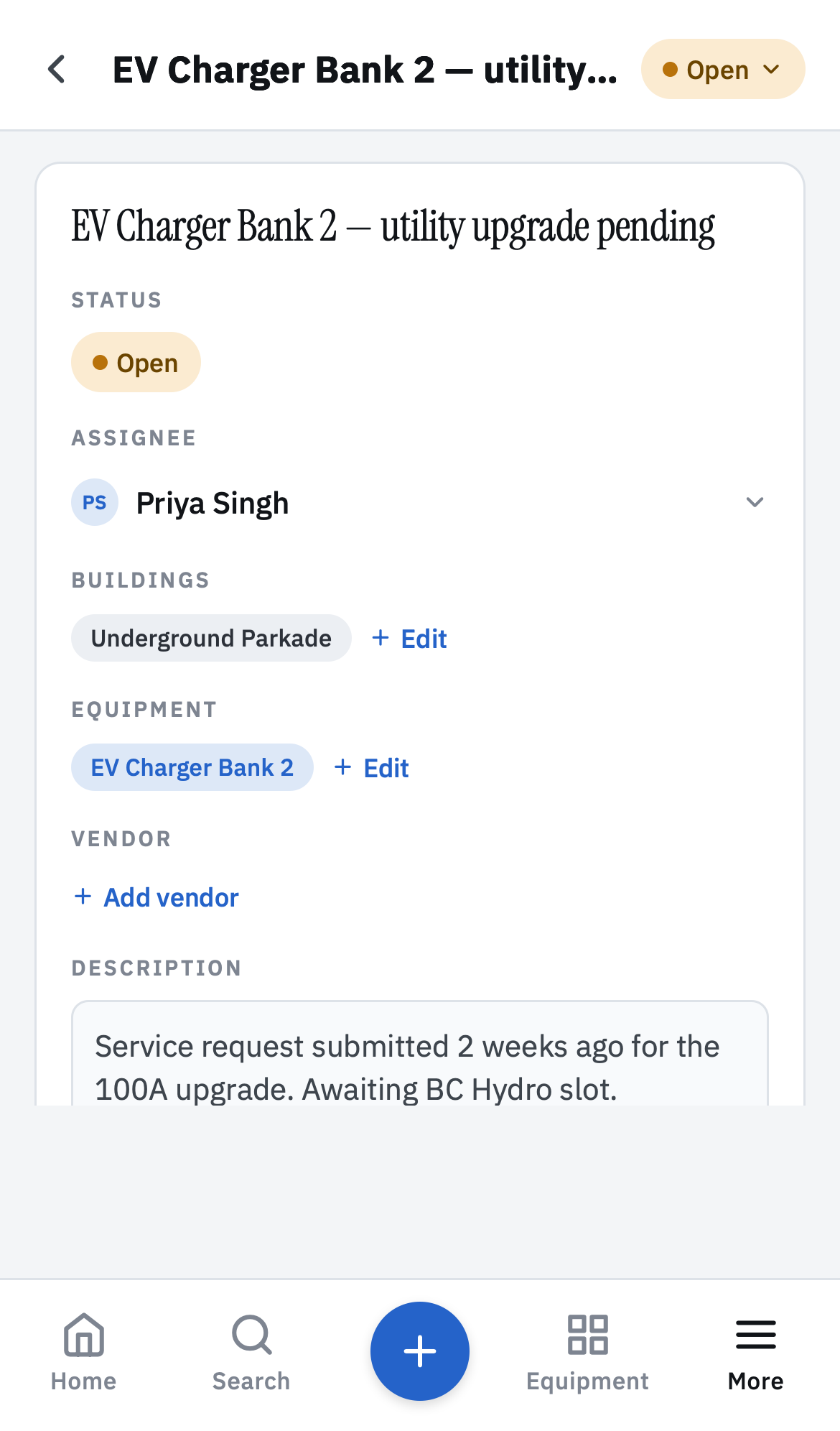Go back using the header arrow
This screenshot has height=1431, width=840.
point(57,70)
